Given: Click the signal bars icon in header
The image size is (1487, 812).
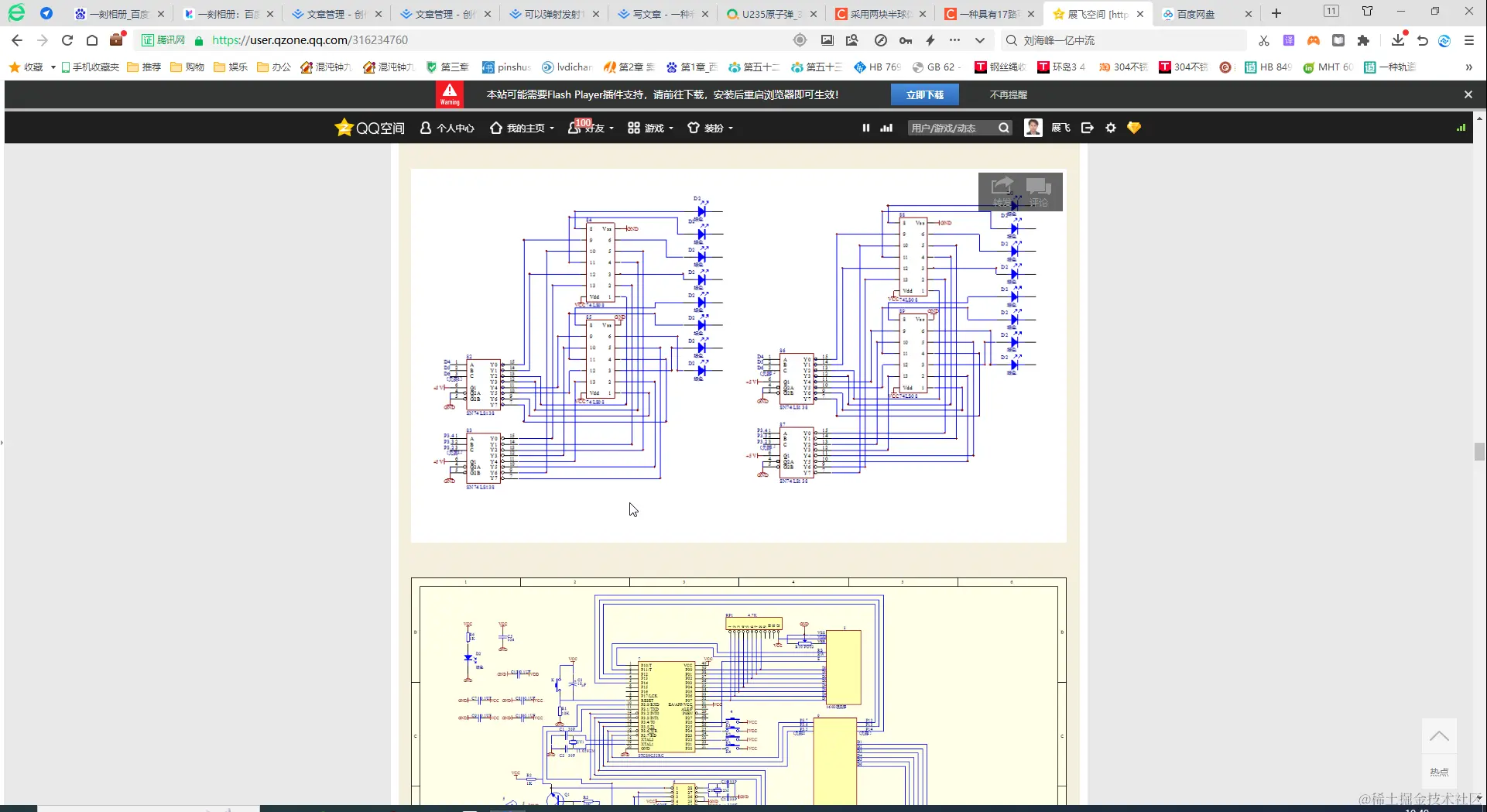Looking at the screenshot, I should (x=886, y=128).
